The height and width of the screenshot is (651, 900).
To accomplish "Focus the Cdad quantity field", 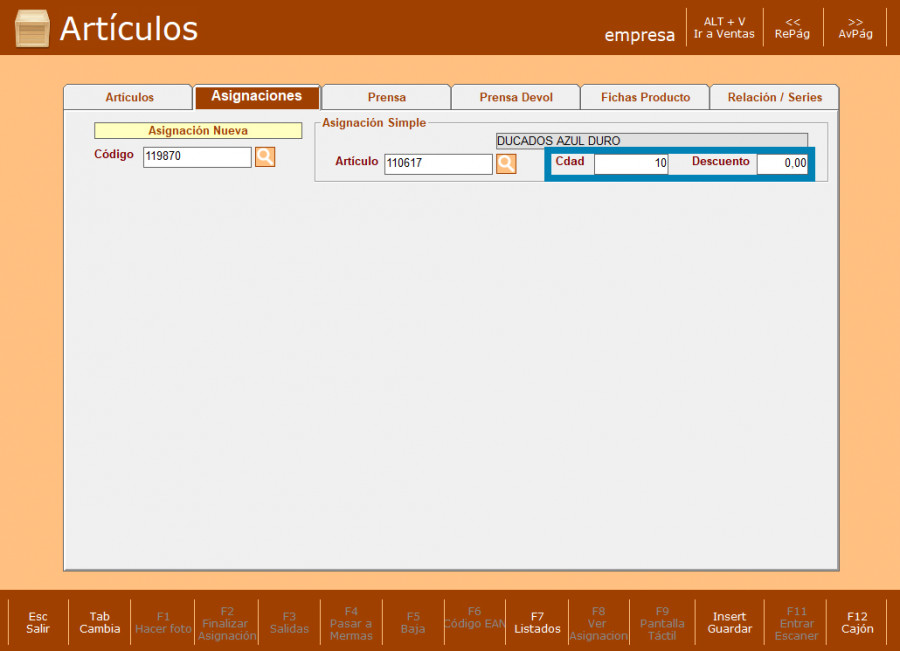I will click(630, 163).
